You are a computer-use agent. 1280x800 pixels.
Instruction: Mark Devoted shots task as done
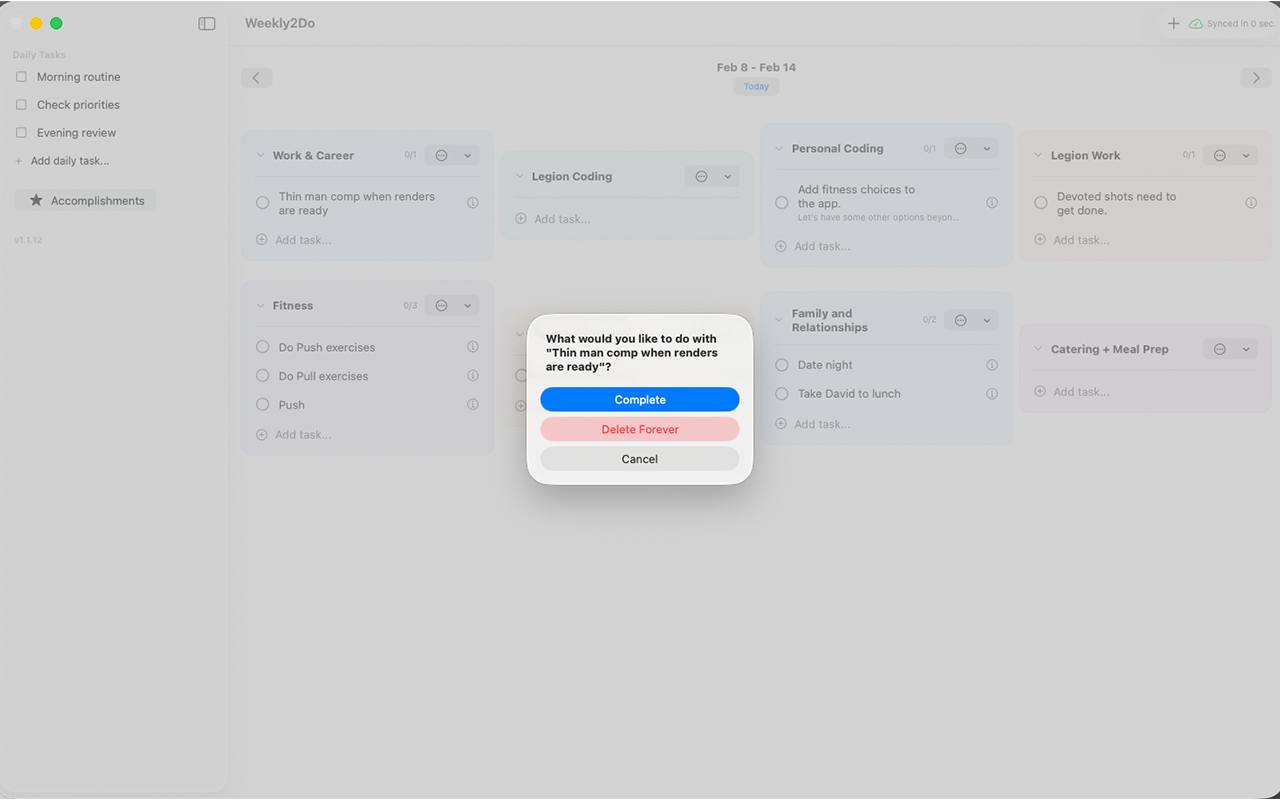[1041, 203]
